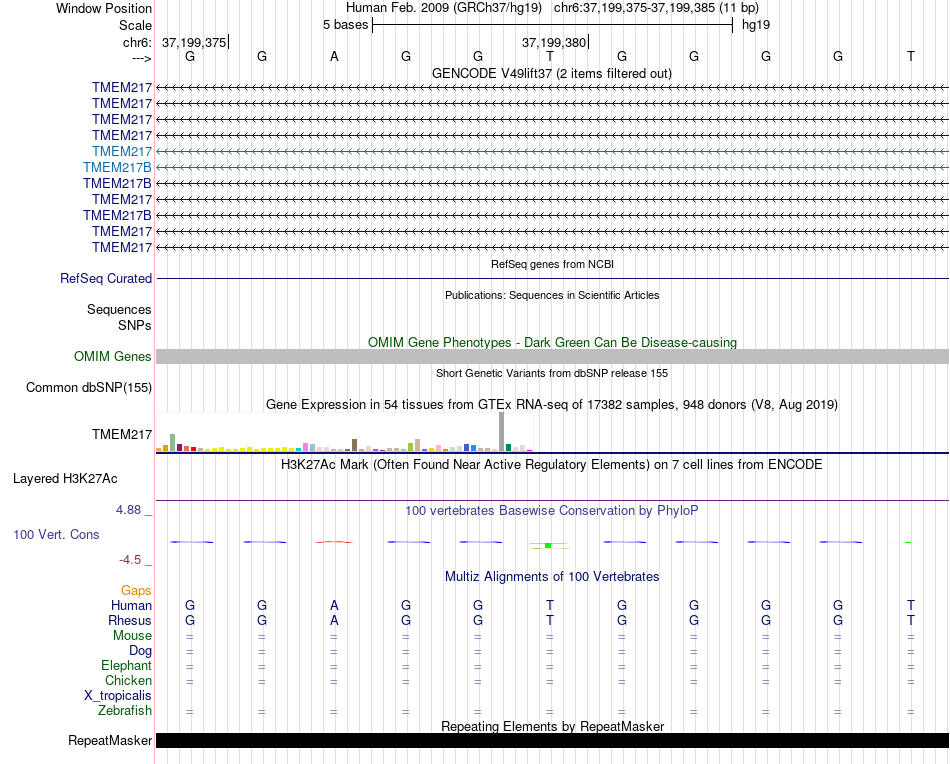The width and height of the screenshot is (950, 764).
Task: Click the A base in the top sequence row
Action: (x=334, y=56)
